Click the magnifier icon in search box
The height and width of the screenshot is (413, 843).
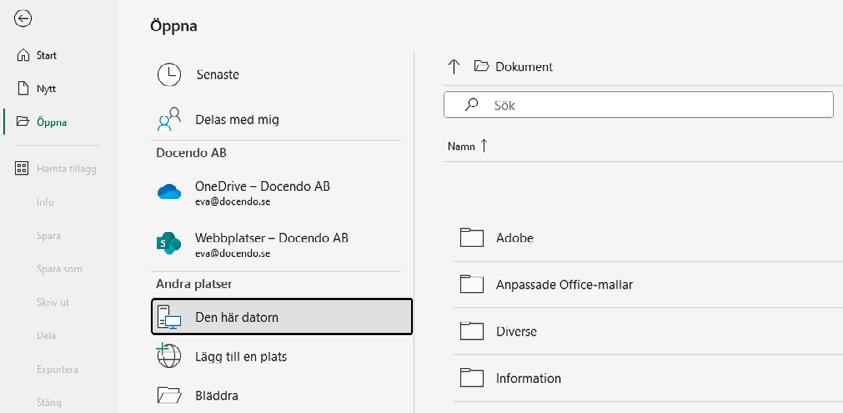(x=471, y=104)
